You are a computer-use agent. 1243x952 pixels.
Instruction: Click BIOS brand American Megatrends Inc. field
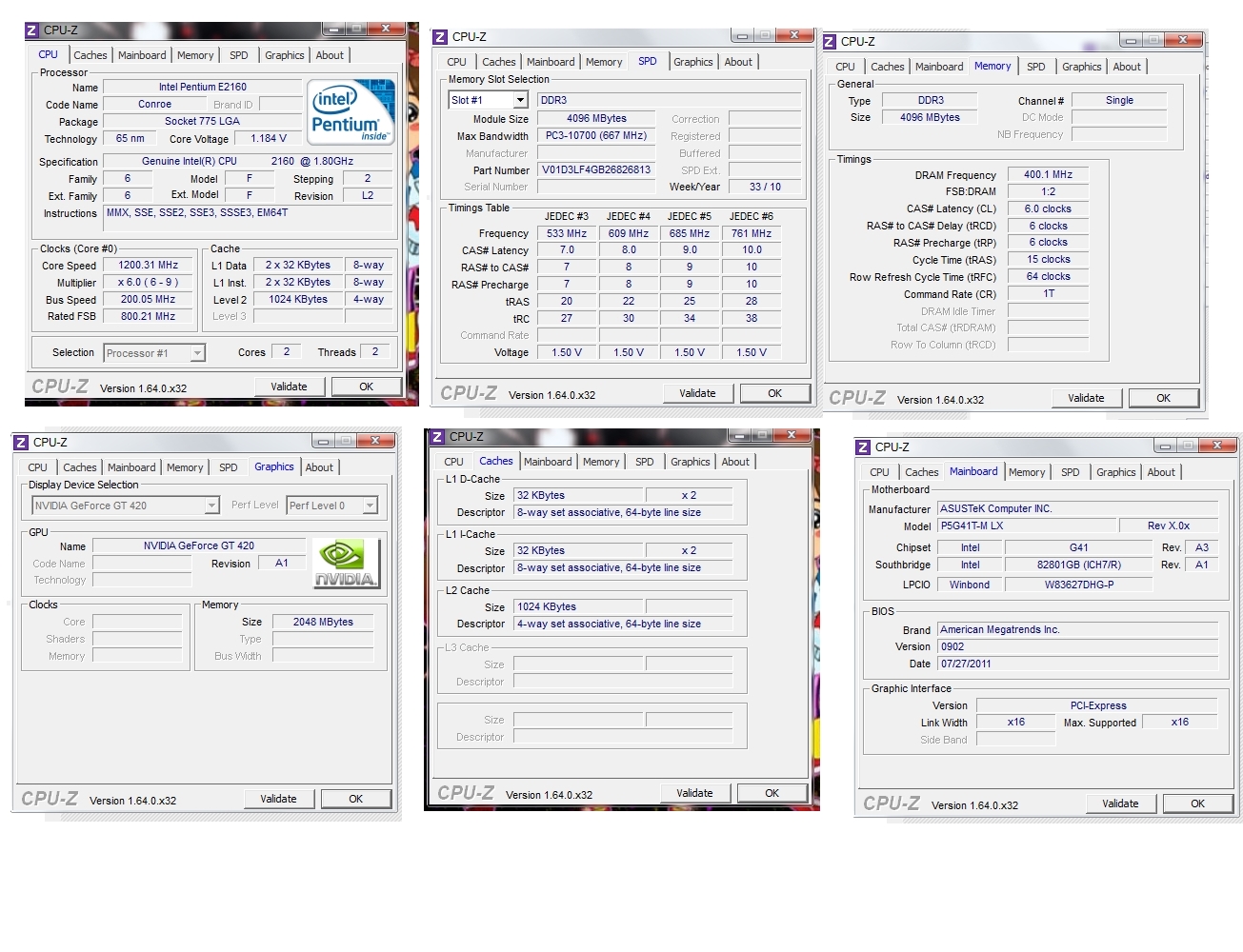point(1078,630)
